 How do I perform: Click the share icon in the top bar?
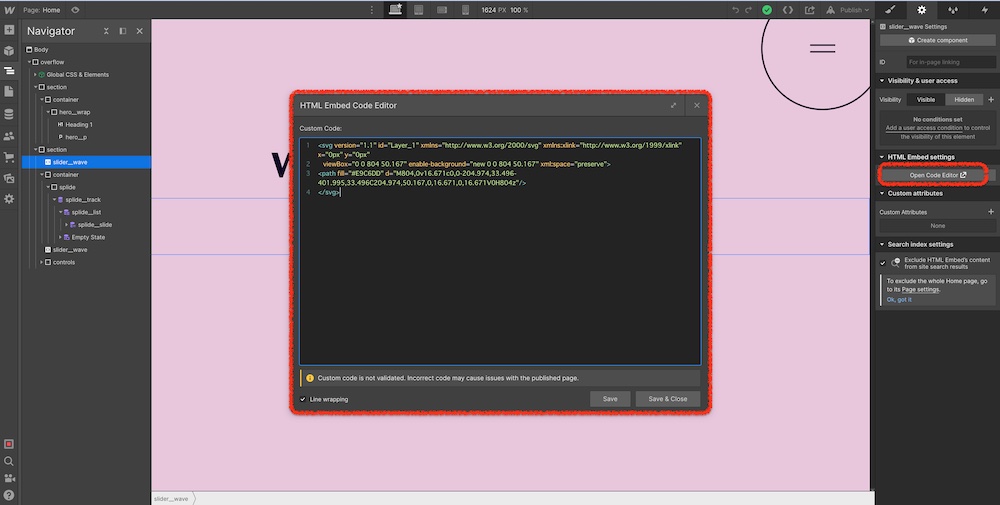click(809, 10)
